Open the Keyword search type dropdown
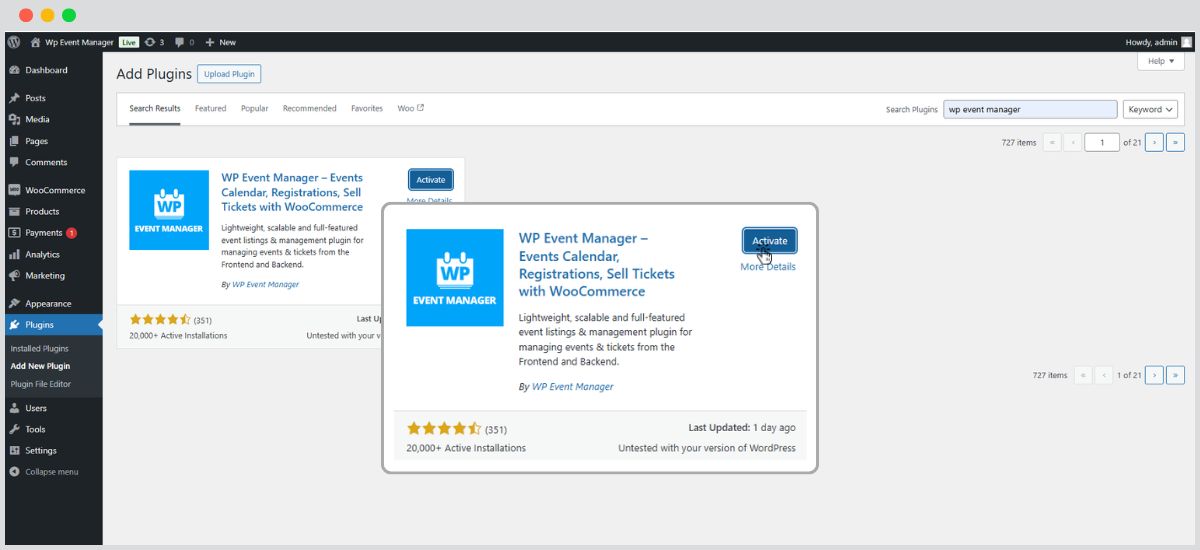This screenshot has width=1200, height=550. coord(1150,109)
